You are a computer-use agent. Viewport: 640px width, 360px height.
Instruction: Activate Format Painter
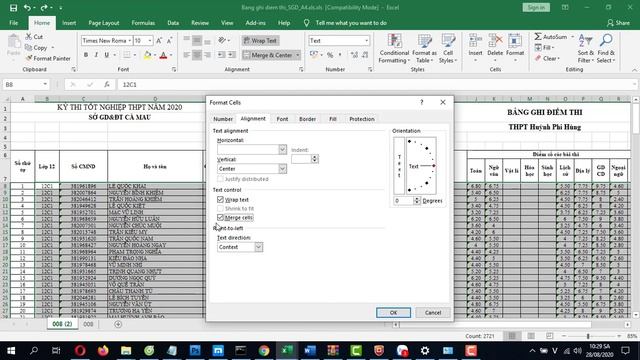coord(48,58)
